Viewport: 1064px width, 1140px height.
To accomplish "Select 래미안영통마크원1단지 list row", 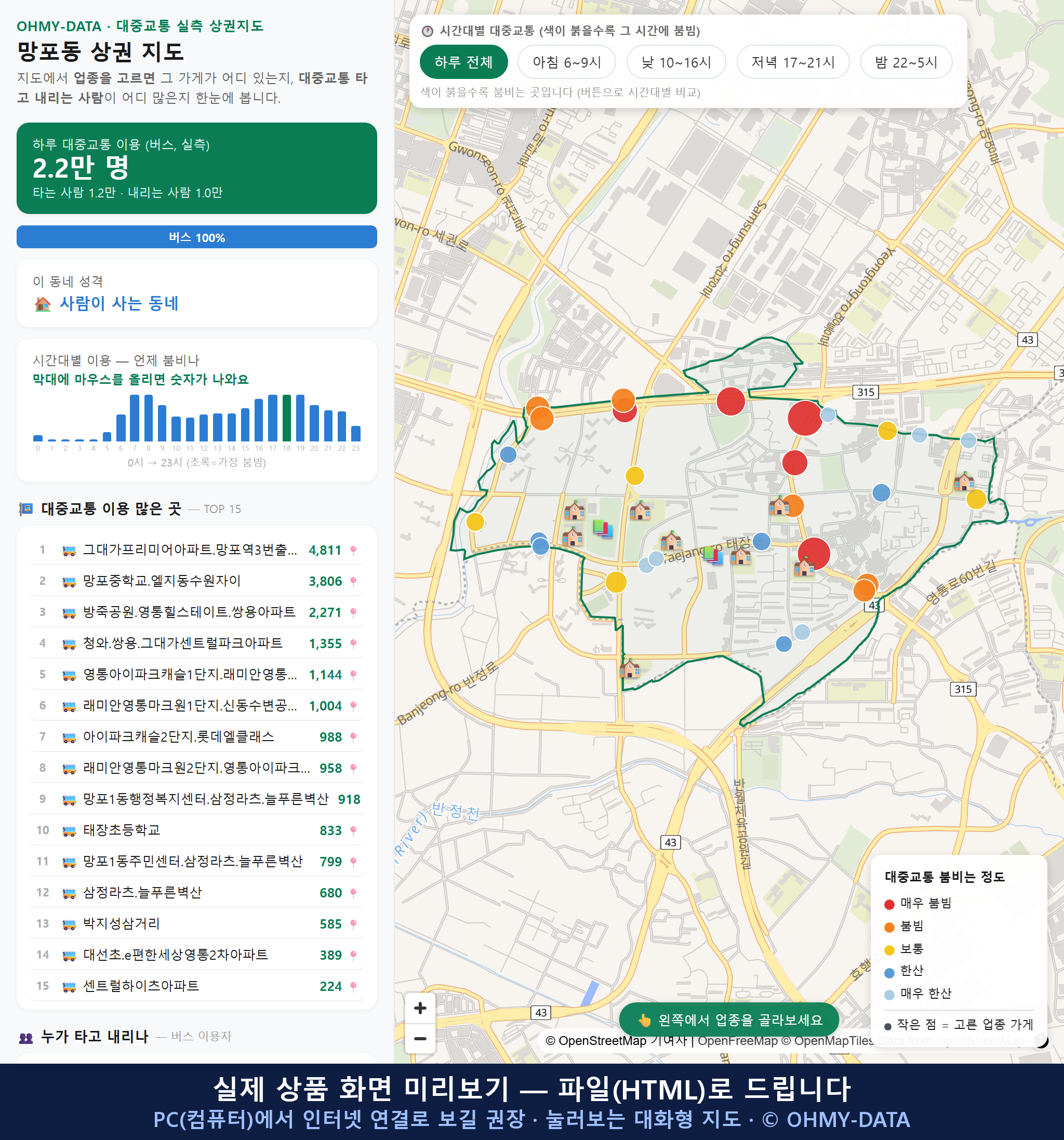I will [197, 706].
